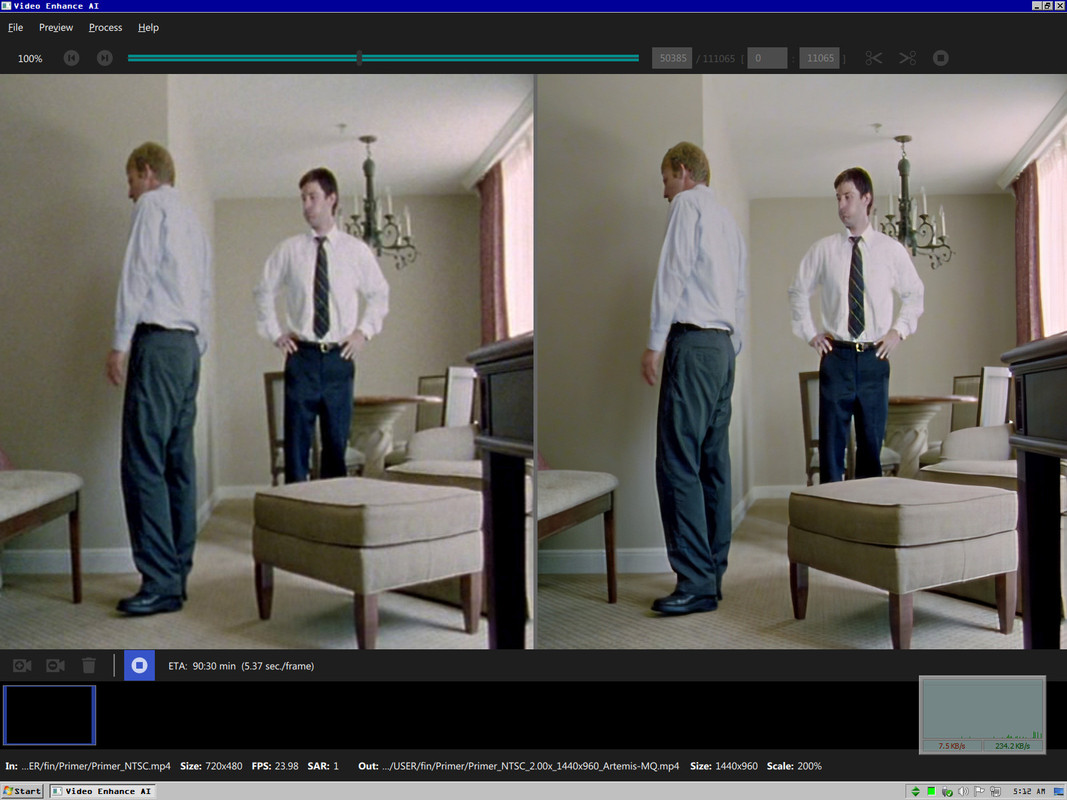The height and width of the screenshot is (800, 1067).
Task: Open the Start menu
Action: click(22, 791)
